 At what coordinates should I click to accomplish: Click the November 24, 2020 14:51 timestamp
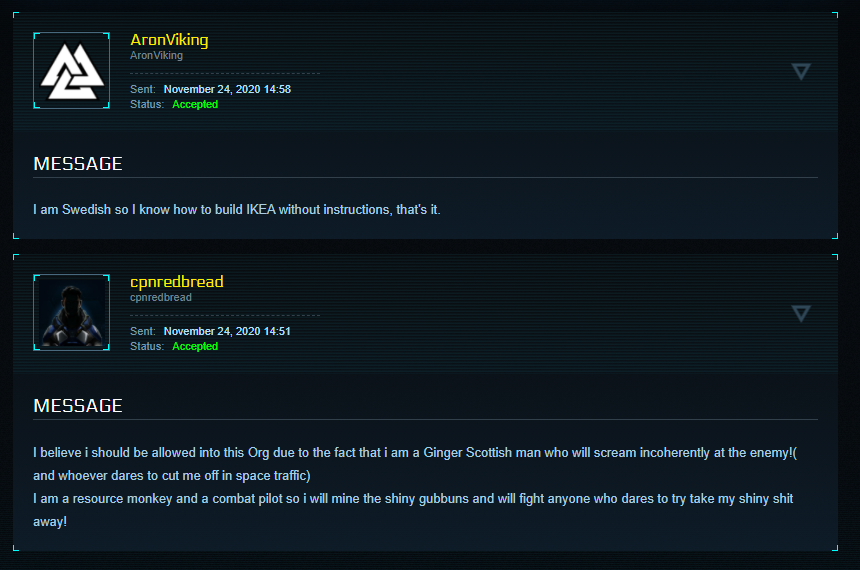[227, 331]
